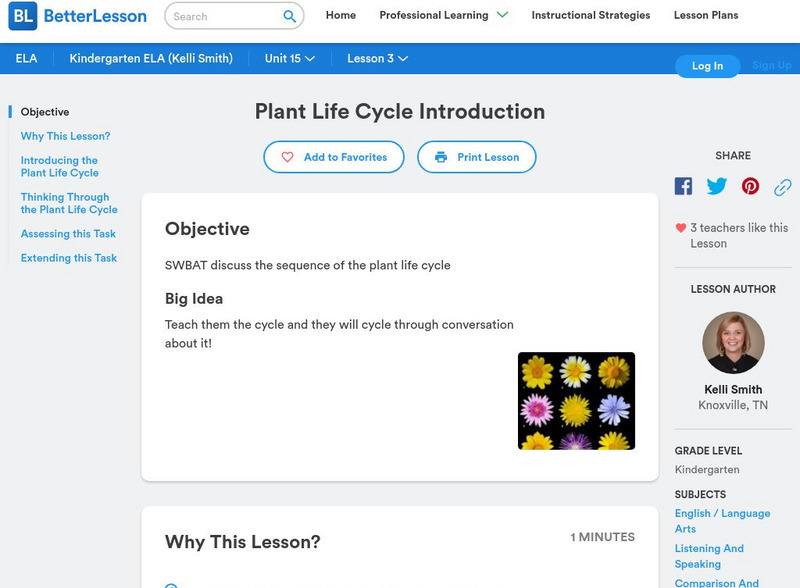Jump to Why This Lesson? section
This screenshot has width=800, height=588.
pos(65,136)
